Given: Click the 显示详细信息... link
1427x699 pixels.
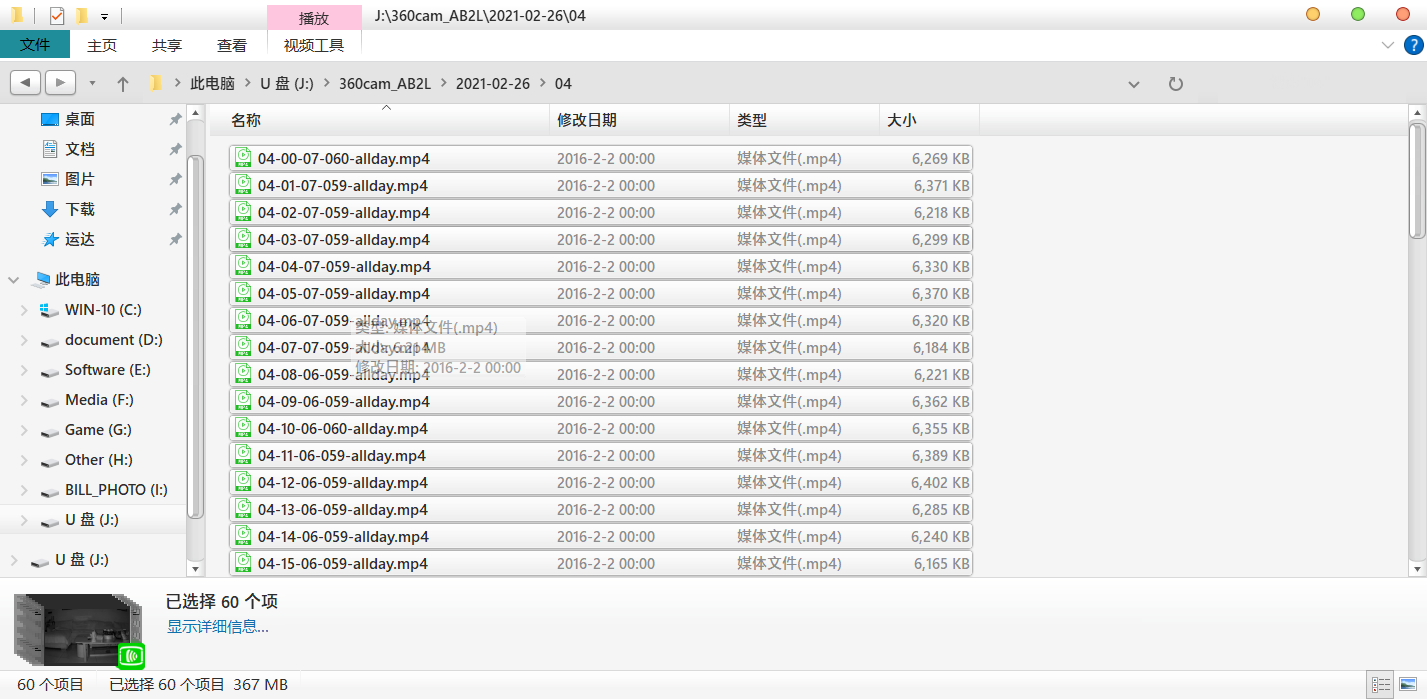Looking at the screenshot, I should pos(217,627).
